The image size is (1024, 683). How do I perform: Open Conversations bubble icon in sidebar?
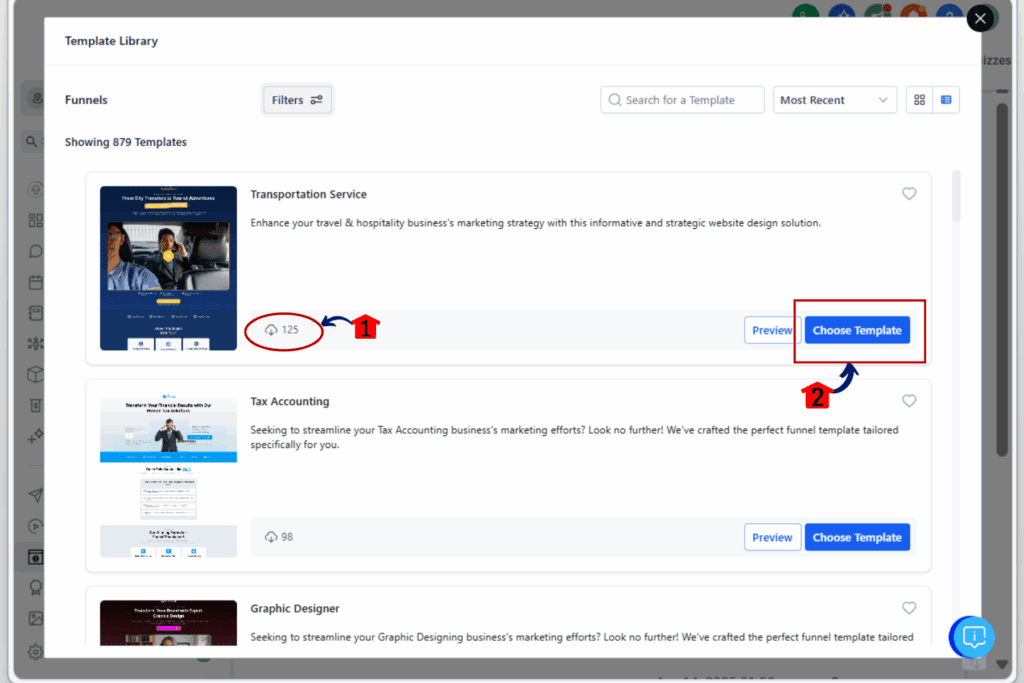36,251
